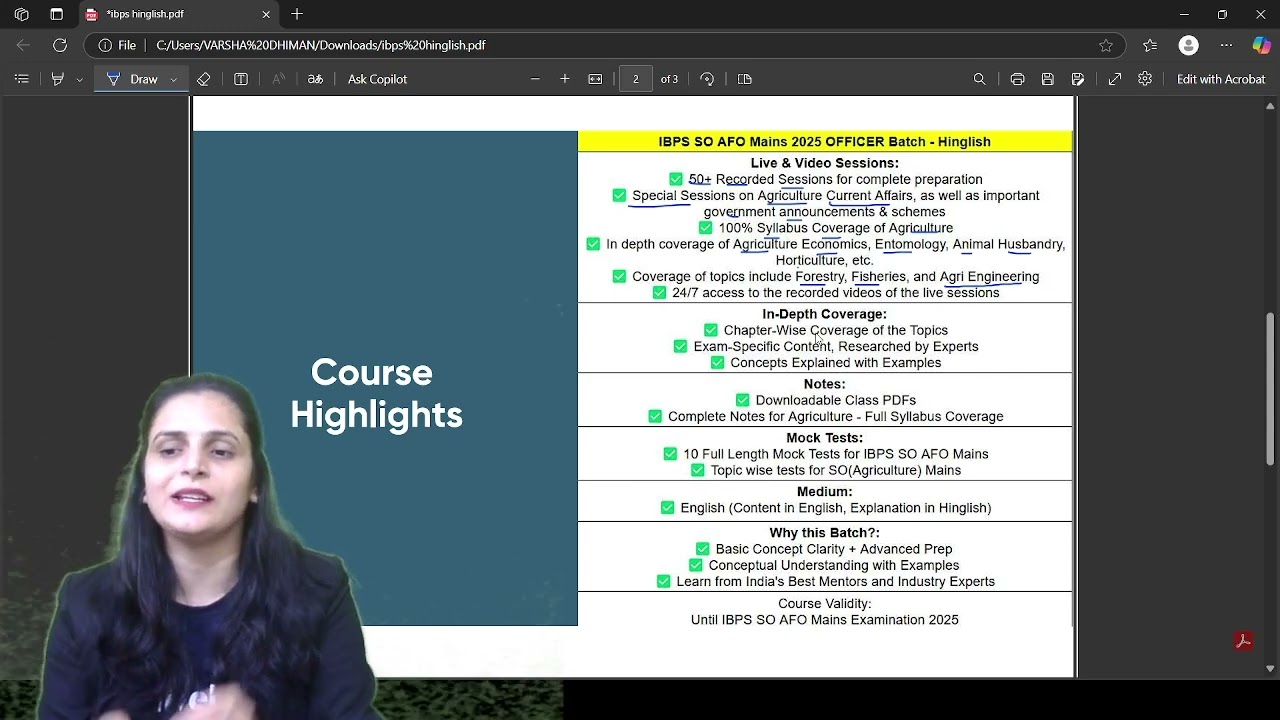Print the PDF document

pos(1017,79)
